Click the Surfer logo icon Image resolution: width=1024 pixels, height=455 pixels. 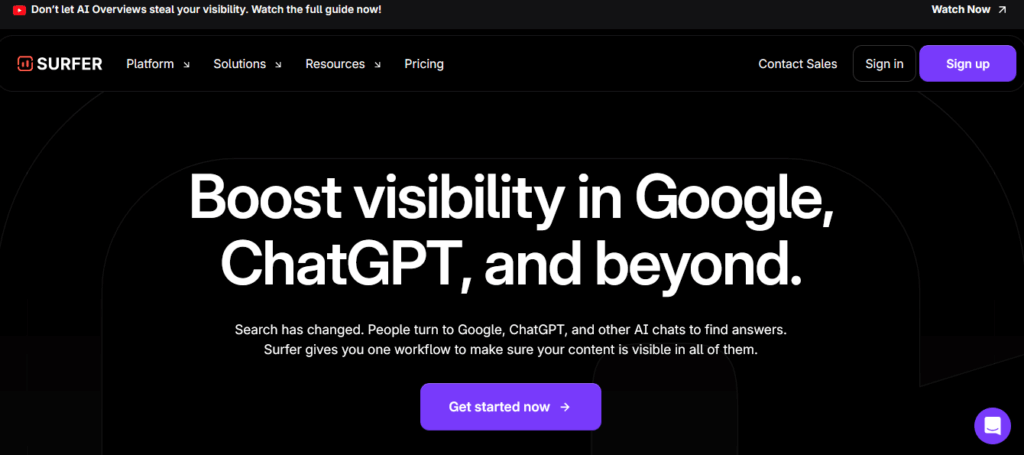(24, 64)
